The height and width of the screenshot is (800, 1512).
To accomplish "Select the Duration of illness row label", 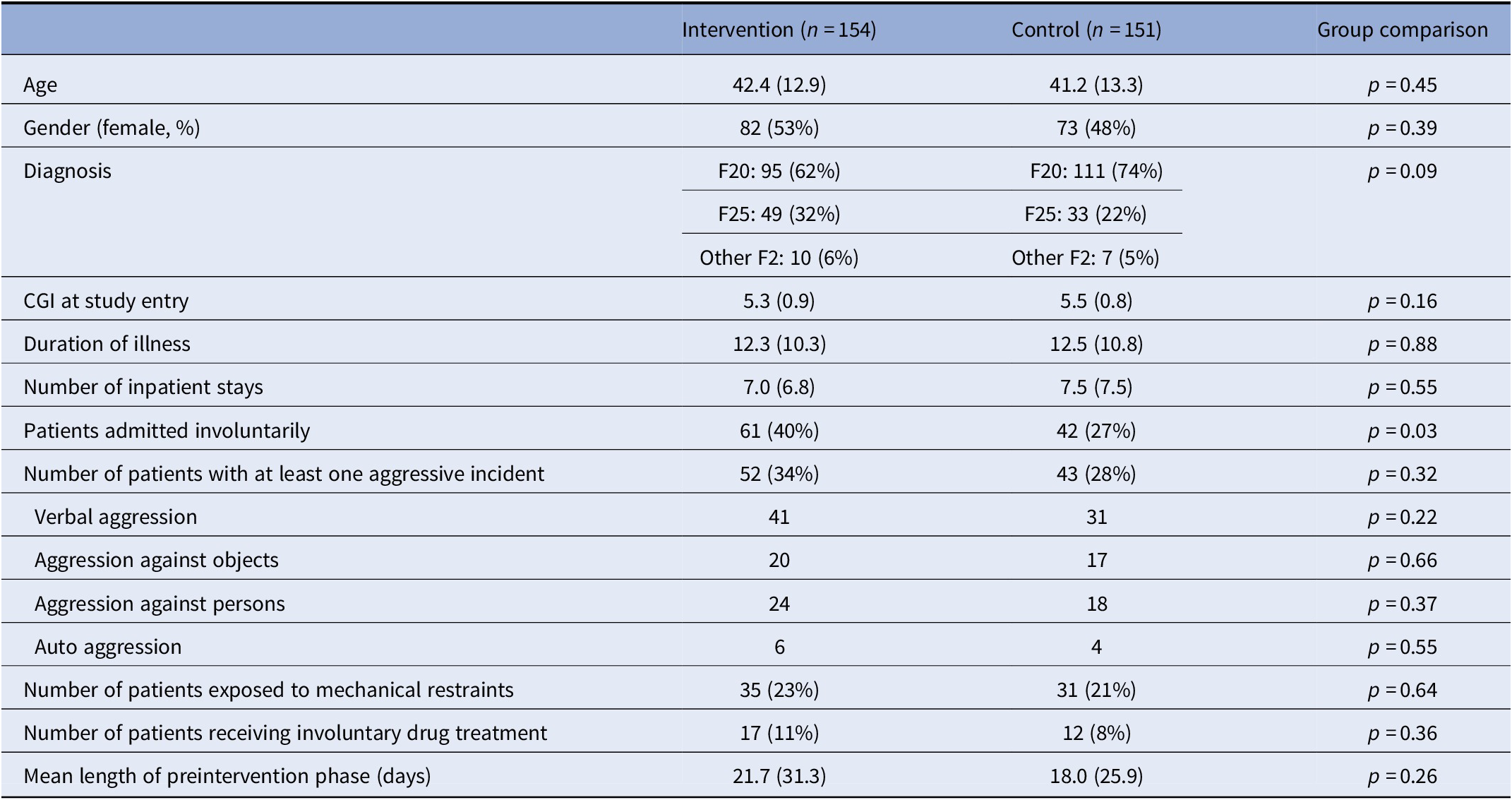I will click(x=107, y=344).
